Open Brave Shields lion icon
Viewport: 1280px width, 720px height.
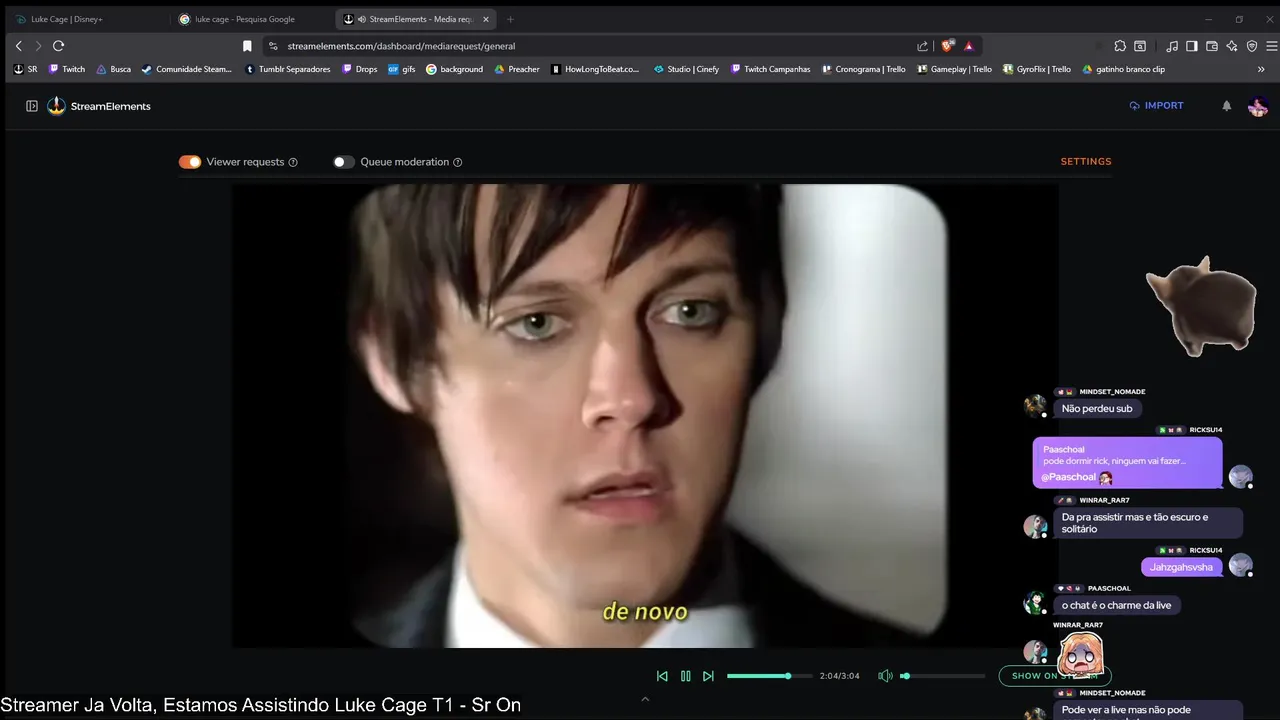click(948, 46)
